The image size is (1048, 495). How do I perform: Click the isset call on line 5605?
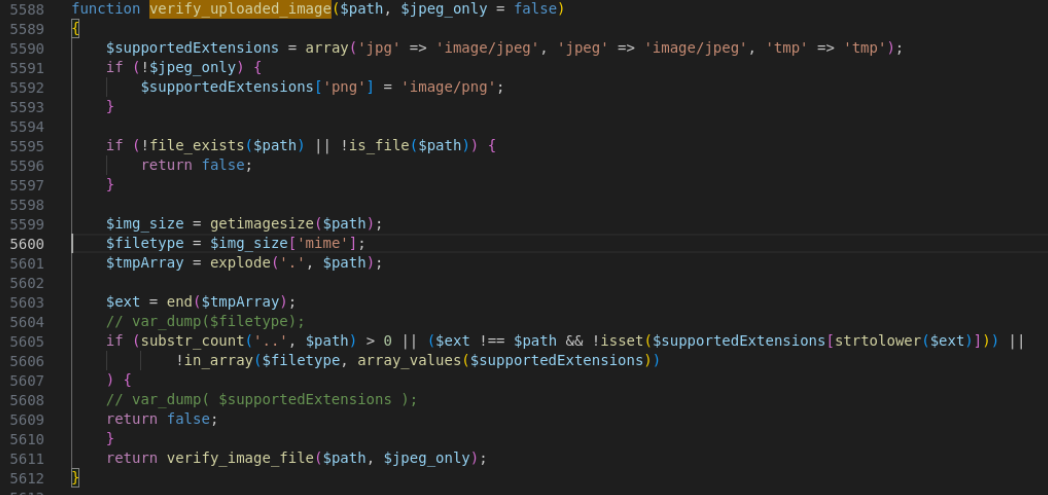[x=622, y=341]
